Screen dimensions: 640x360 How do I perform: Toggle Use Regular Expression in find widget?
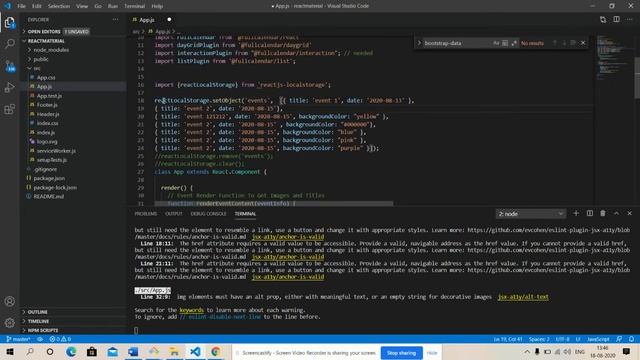[x=514, y=43]
